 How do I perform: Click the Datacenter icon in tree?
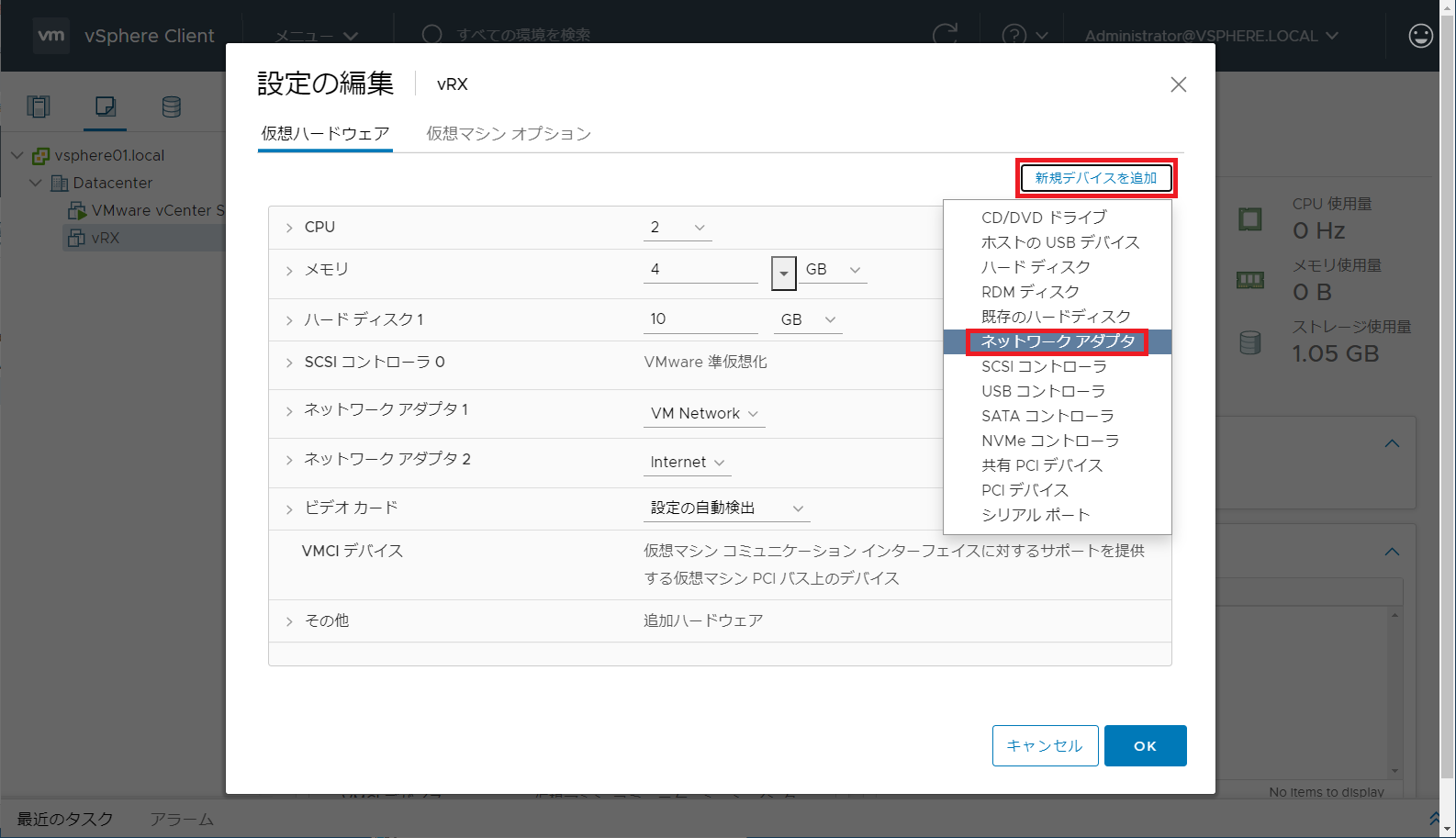[60, 184]
